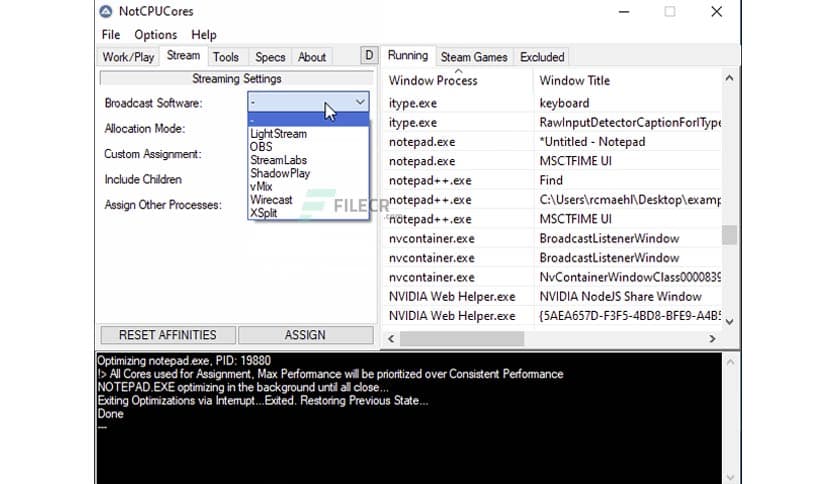Click process list scroll up arrow

(x=729, y=78)
